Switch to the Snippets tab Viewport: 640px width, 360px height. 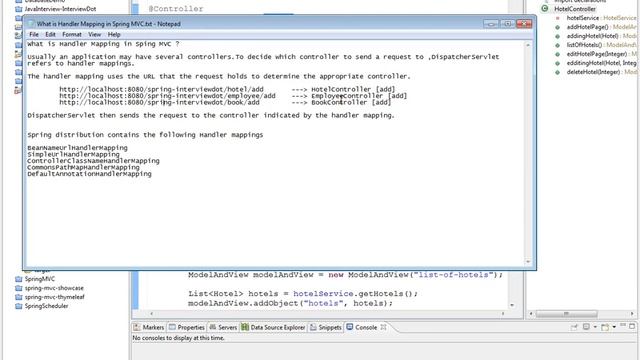coord(330,327)
